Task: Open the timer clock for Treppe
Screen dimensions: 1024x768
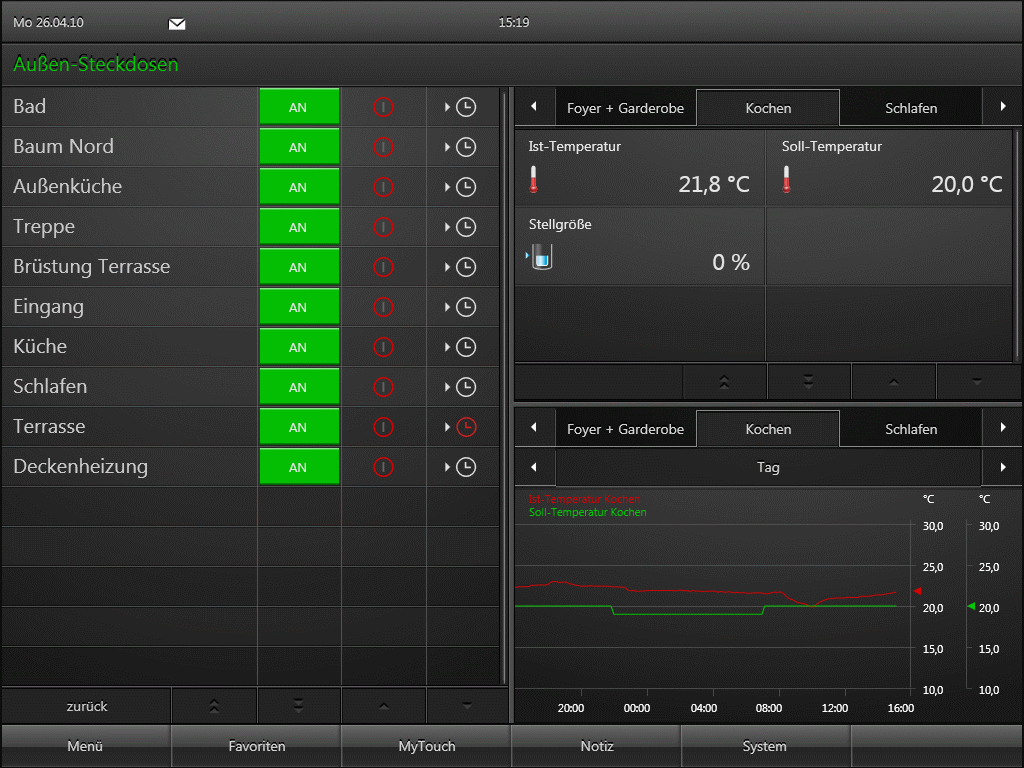Action: [466, 227]
